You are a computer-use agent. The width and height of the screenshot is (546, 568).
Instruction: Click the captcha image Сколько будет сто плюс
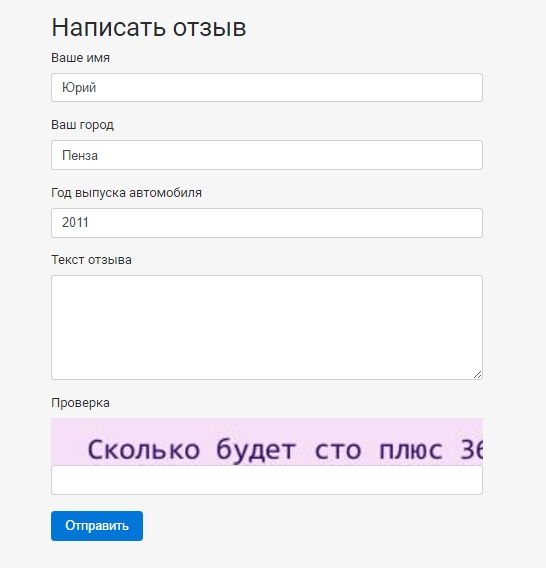[x=267, y=442]
